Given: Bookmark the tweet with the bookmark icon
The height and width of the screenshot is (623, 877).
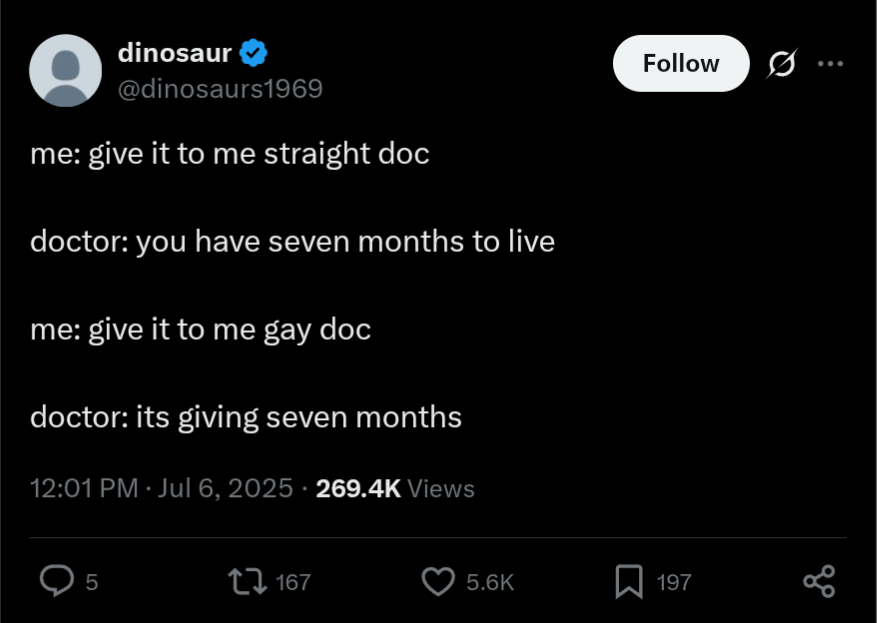Looking at the screenshot, I should [x=629, y=581].
